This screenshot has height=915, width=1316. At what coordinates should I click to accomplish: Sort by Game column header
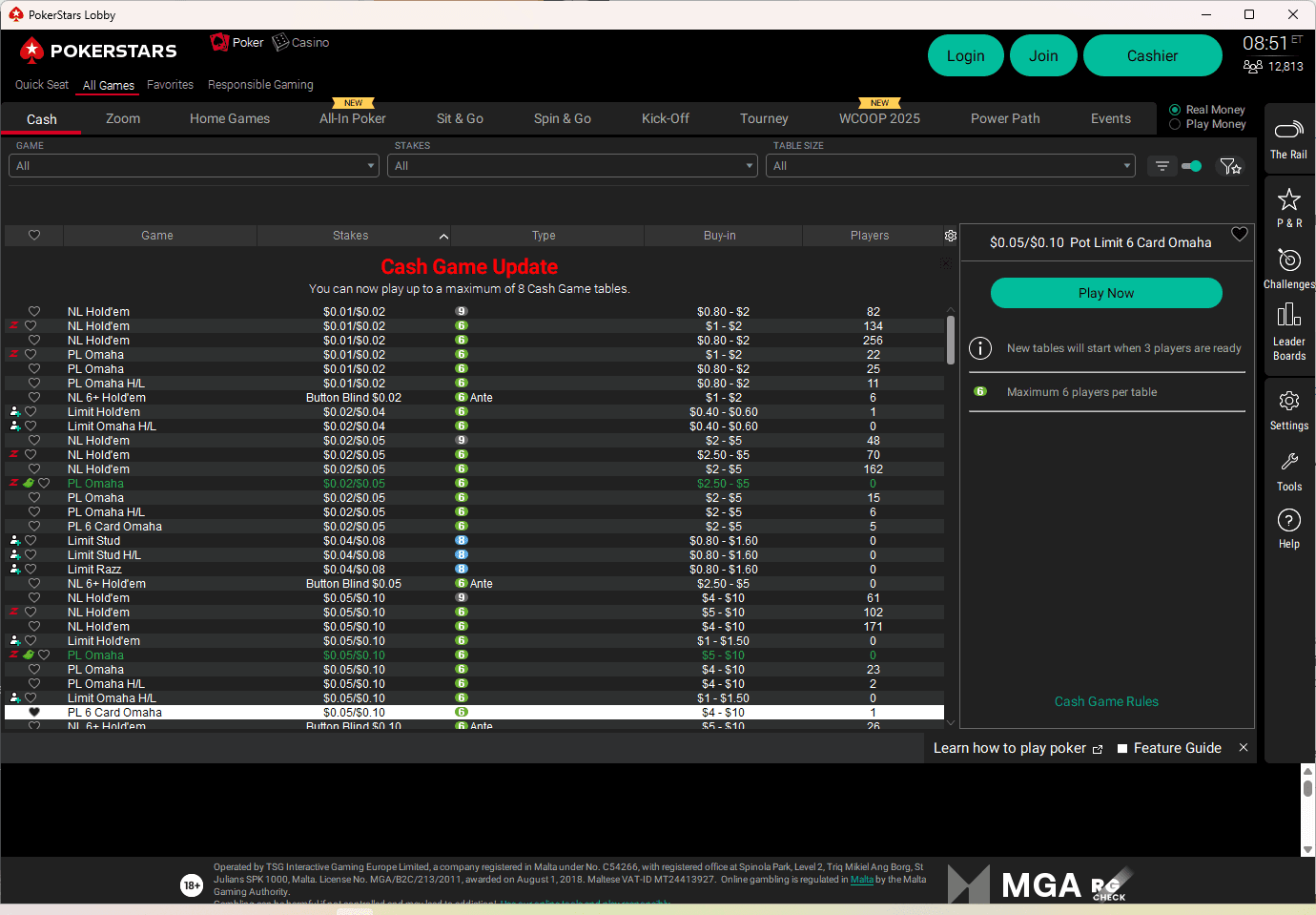pyautogui.click(x=159, y=236)
